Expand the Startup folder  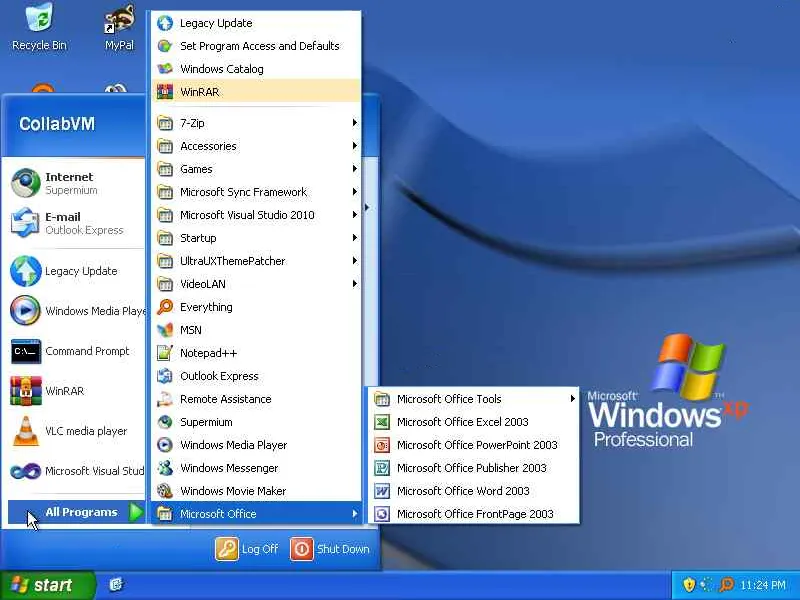click(256, 238)
